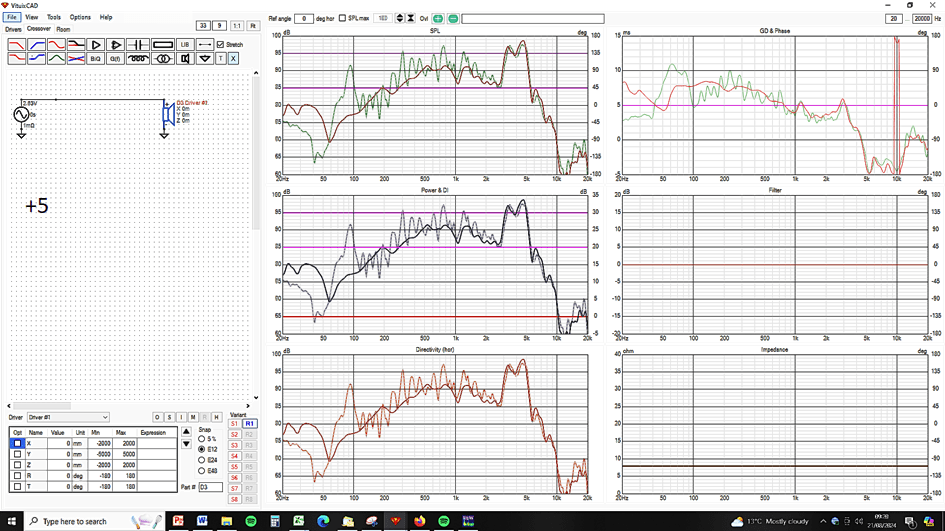The image size is (945, 531).
Task: Click the down triangle button beside the parameter table
Action: 186,444
